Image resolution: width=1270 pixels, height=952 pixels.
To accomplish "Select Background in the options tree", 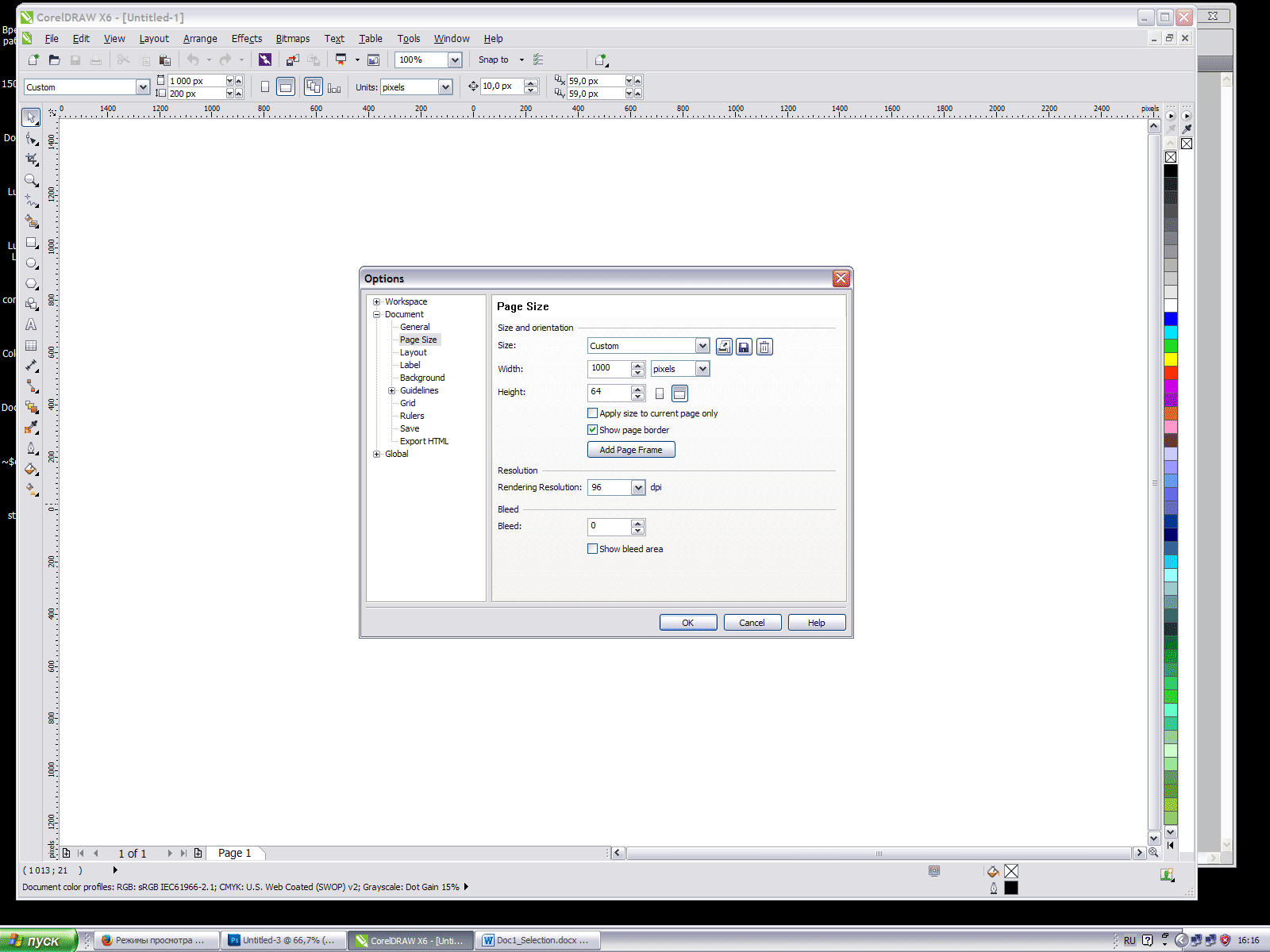I will (x=422, y=378).
